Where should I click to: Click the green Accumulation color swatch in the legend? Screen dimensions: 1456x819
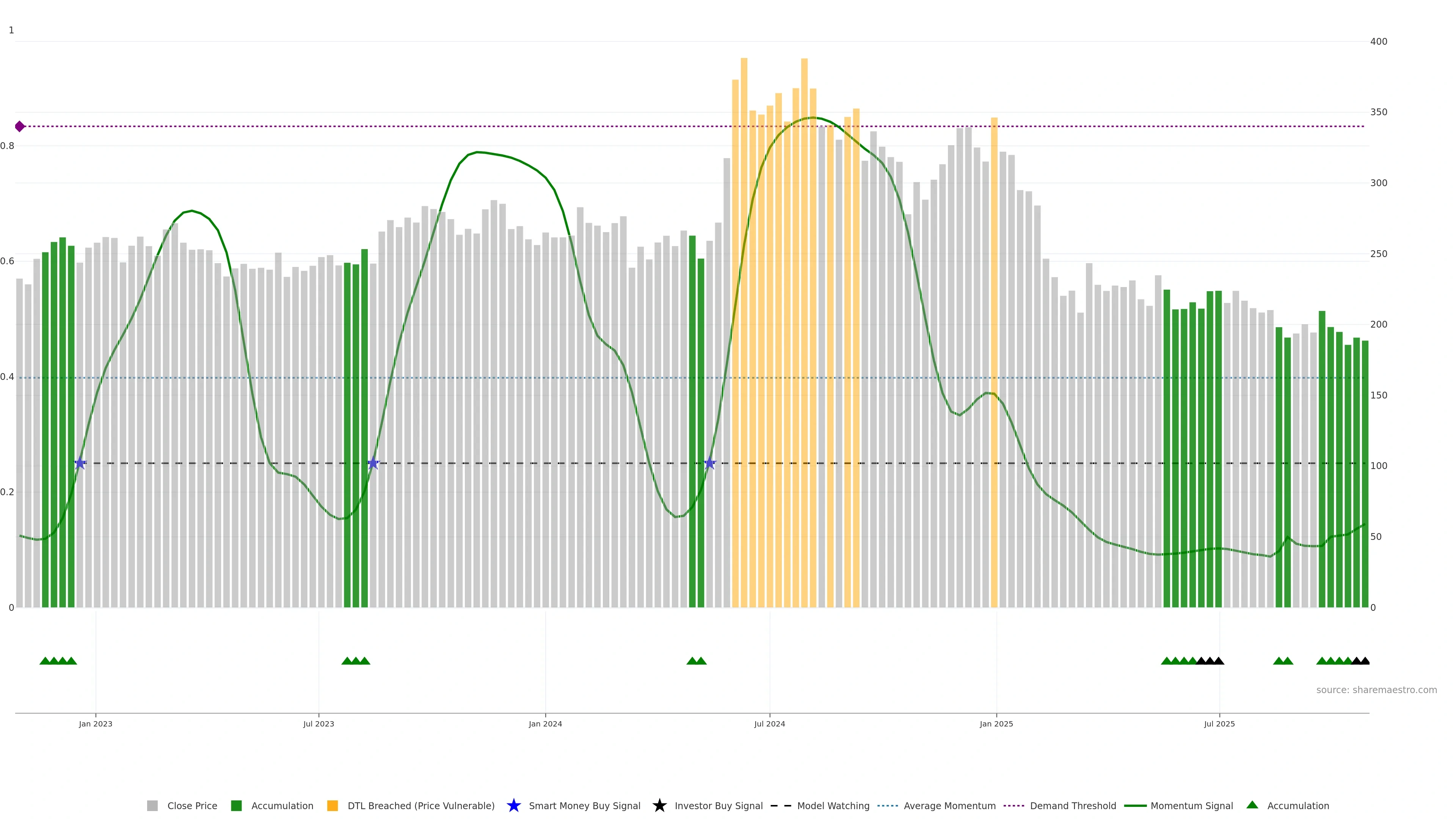pos(236,806)
